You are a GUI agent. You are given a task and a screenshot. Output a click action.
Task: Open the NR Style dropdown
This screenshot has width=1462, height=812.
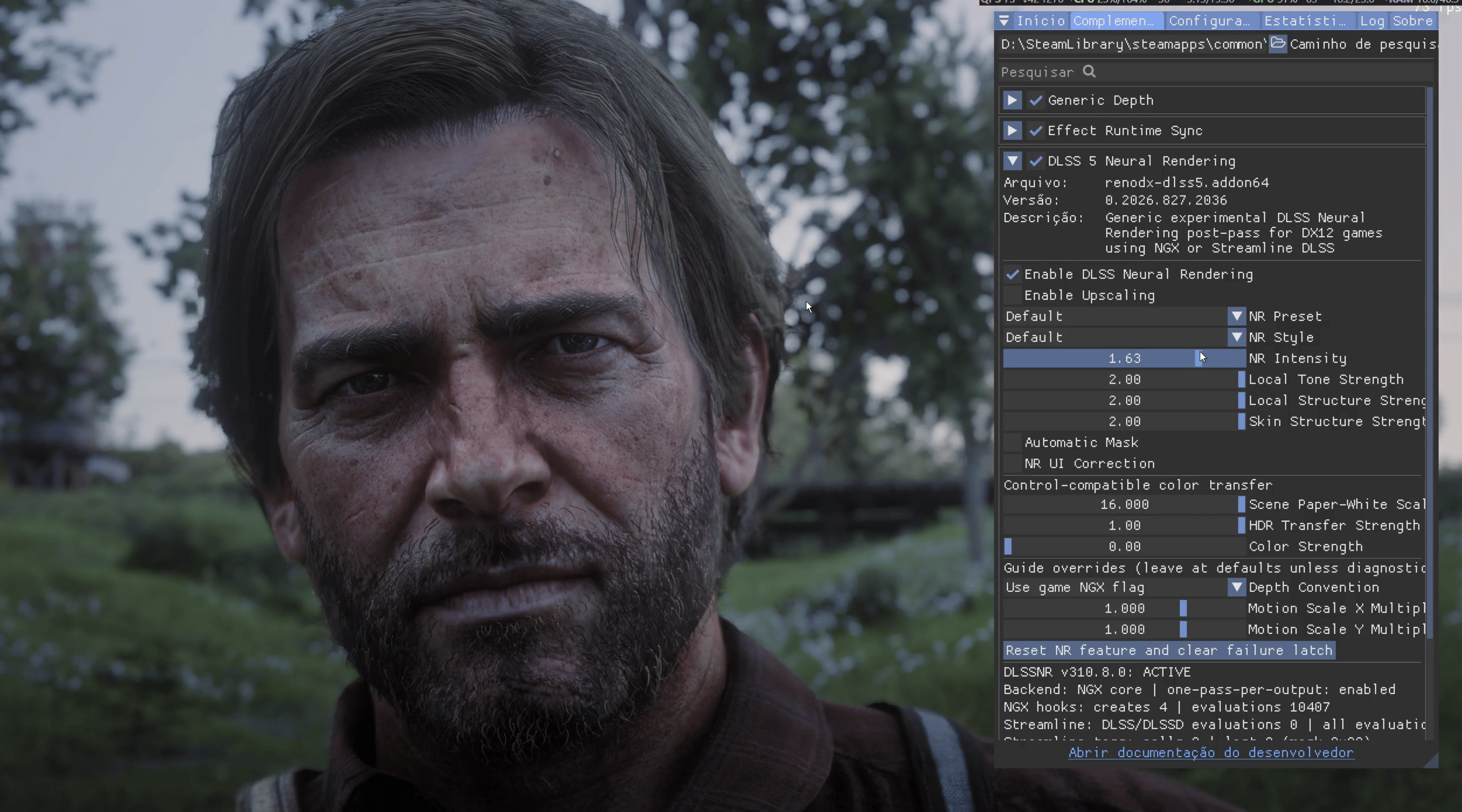(1124, 338)
